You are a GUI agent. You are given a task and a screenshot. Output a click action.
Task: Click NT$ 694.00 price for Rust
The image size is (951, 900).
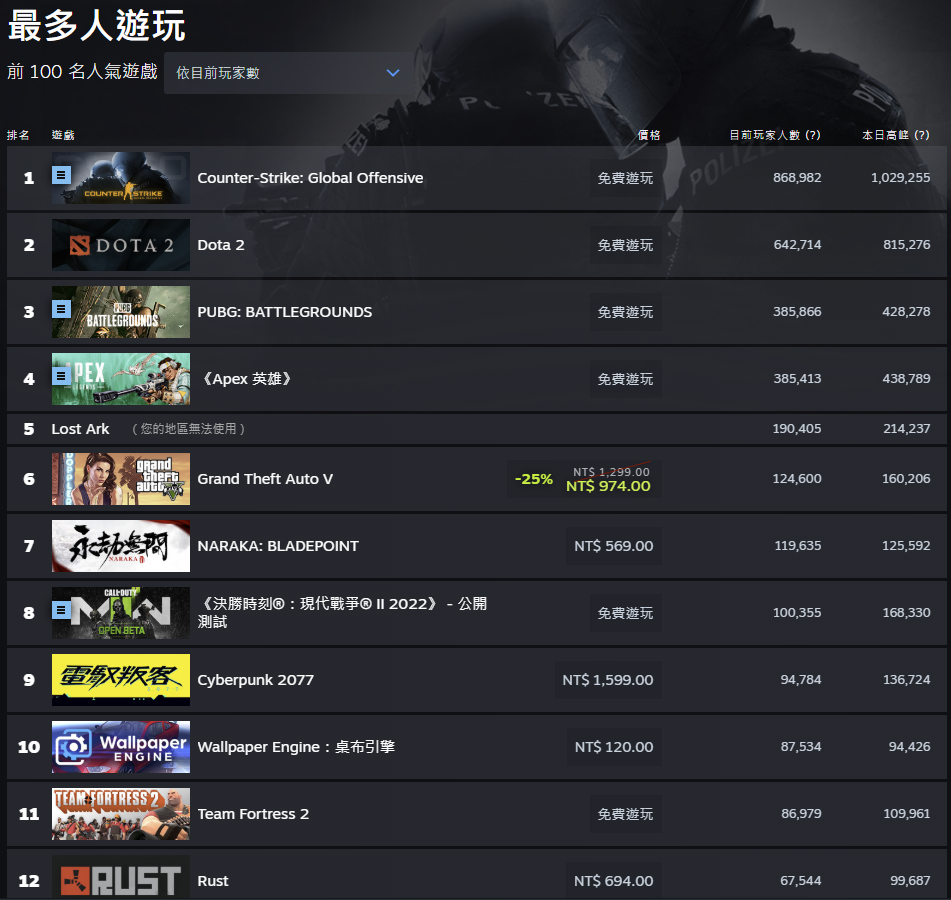pos(614,881)
